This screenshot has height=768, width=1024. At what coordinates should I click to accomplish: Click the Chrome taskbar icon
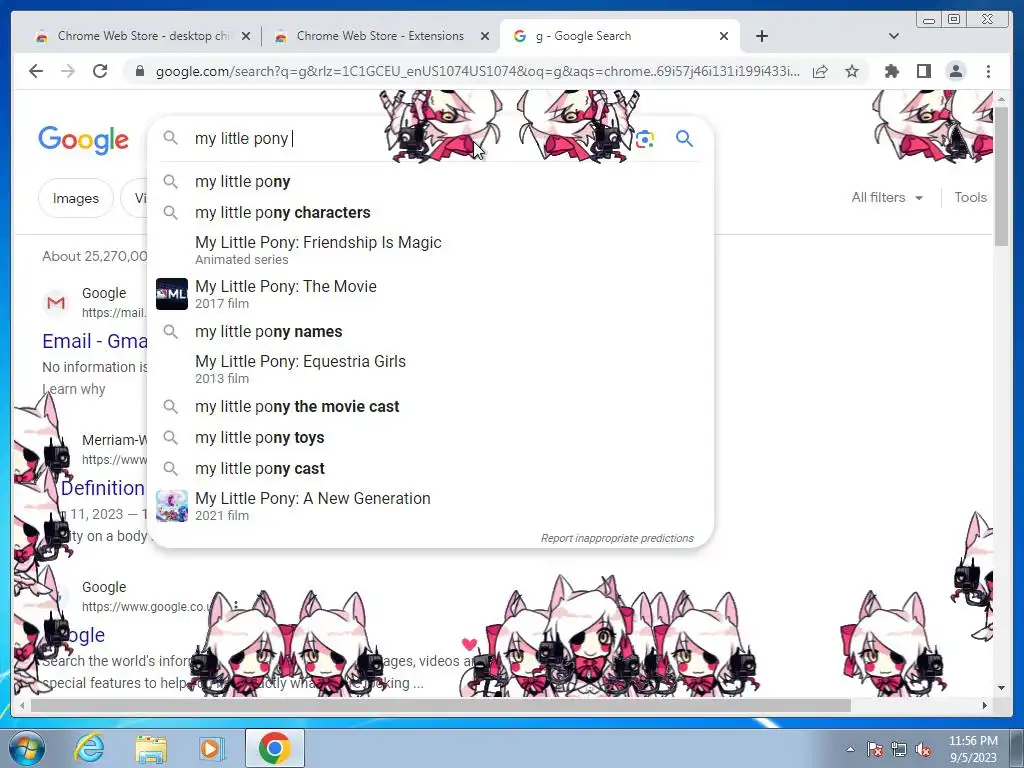coord(274,748)
